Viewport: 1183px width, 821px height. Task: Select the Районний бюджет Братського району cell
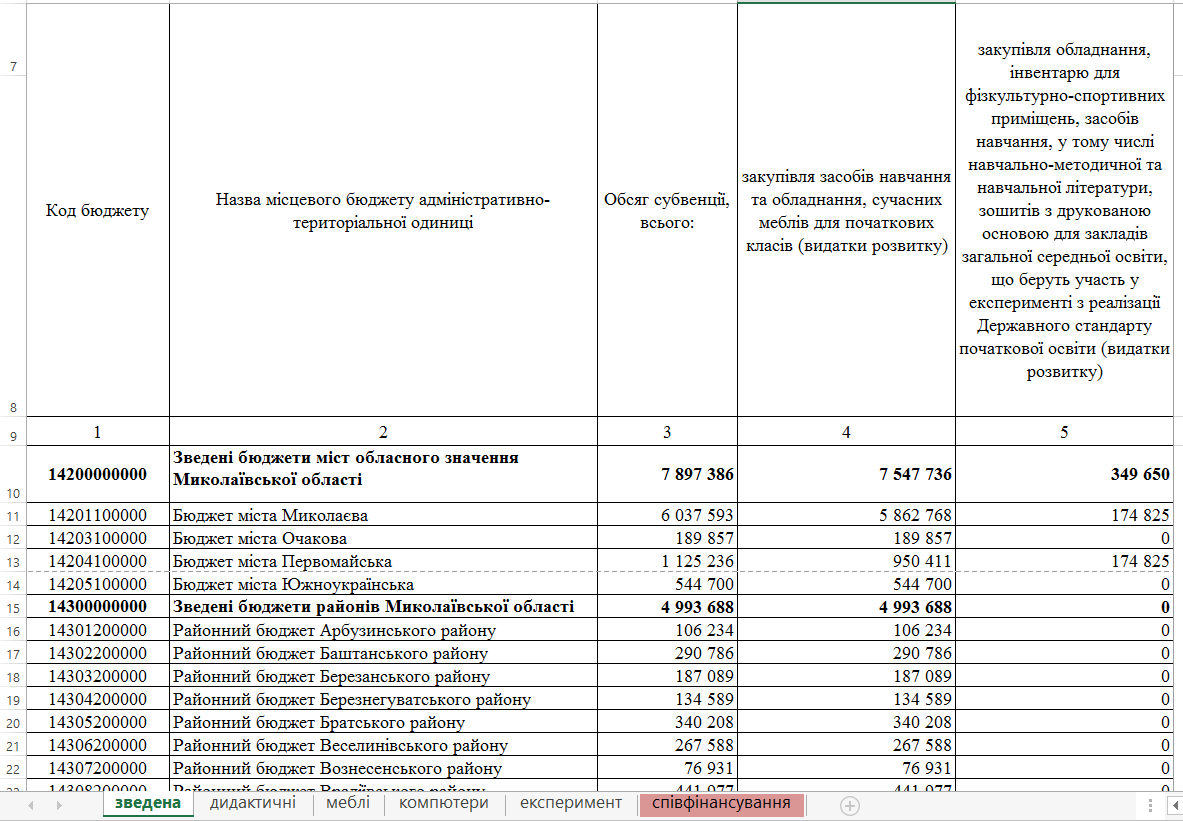(x=383, y=723)
